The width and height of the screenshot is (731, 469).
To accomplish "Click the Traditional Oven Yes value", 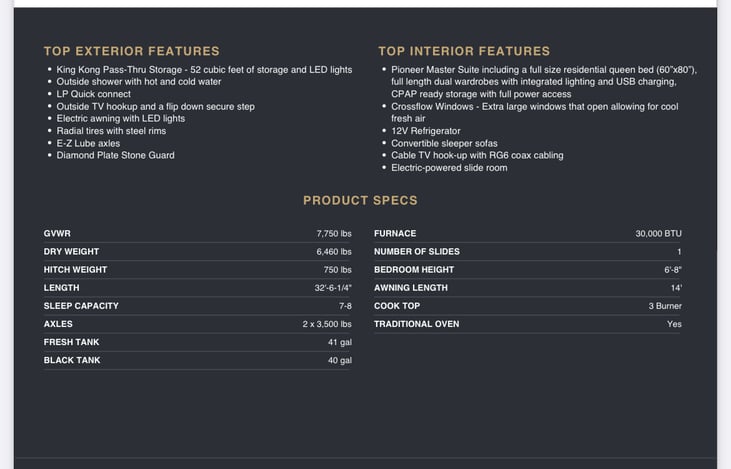I will click(x=674, y=324).
